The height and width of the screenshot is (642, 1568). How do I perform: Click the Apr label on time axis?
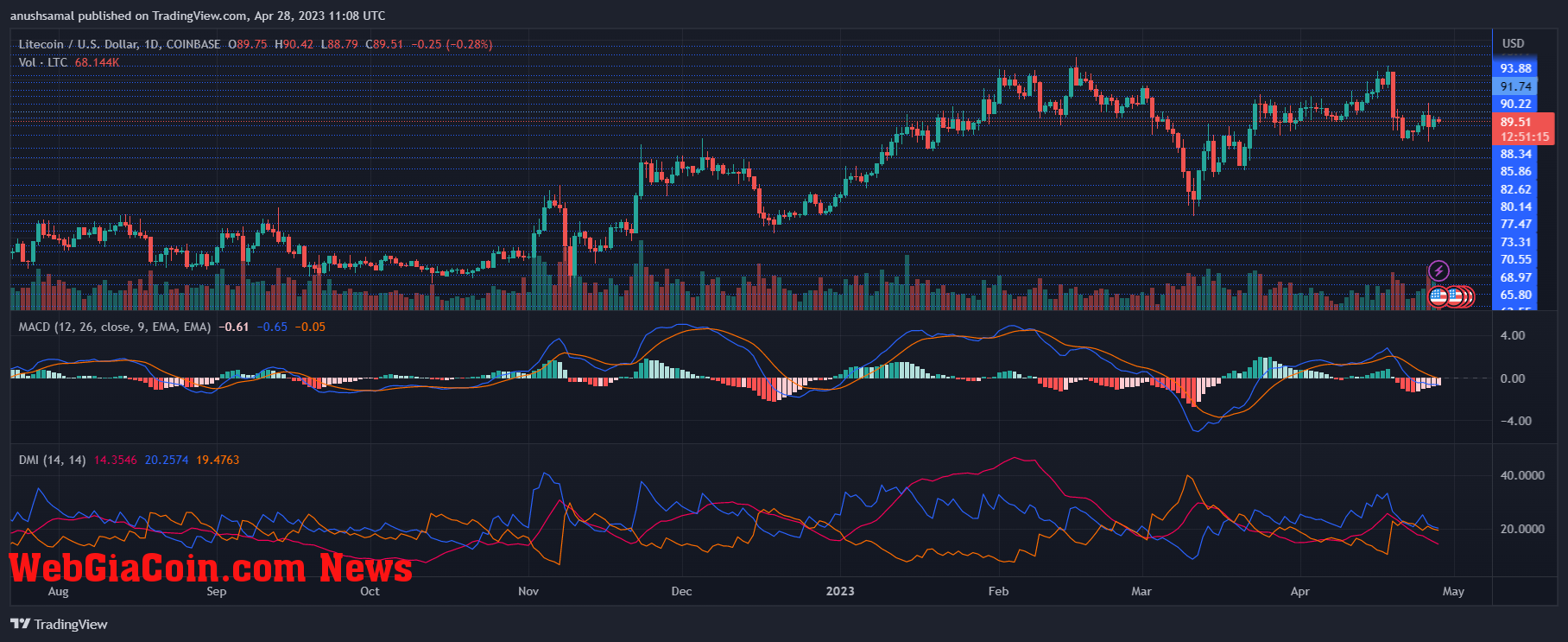point(1299,592)
